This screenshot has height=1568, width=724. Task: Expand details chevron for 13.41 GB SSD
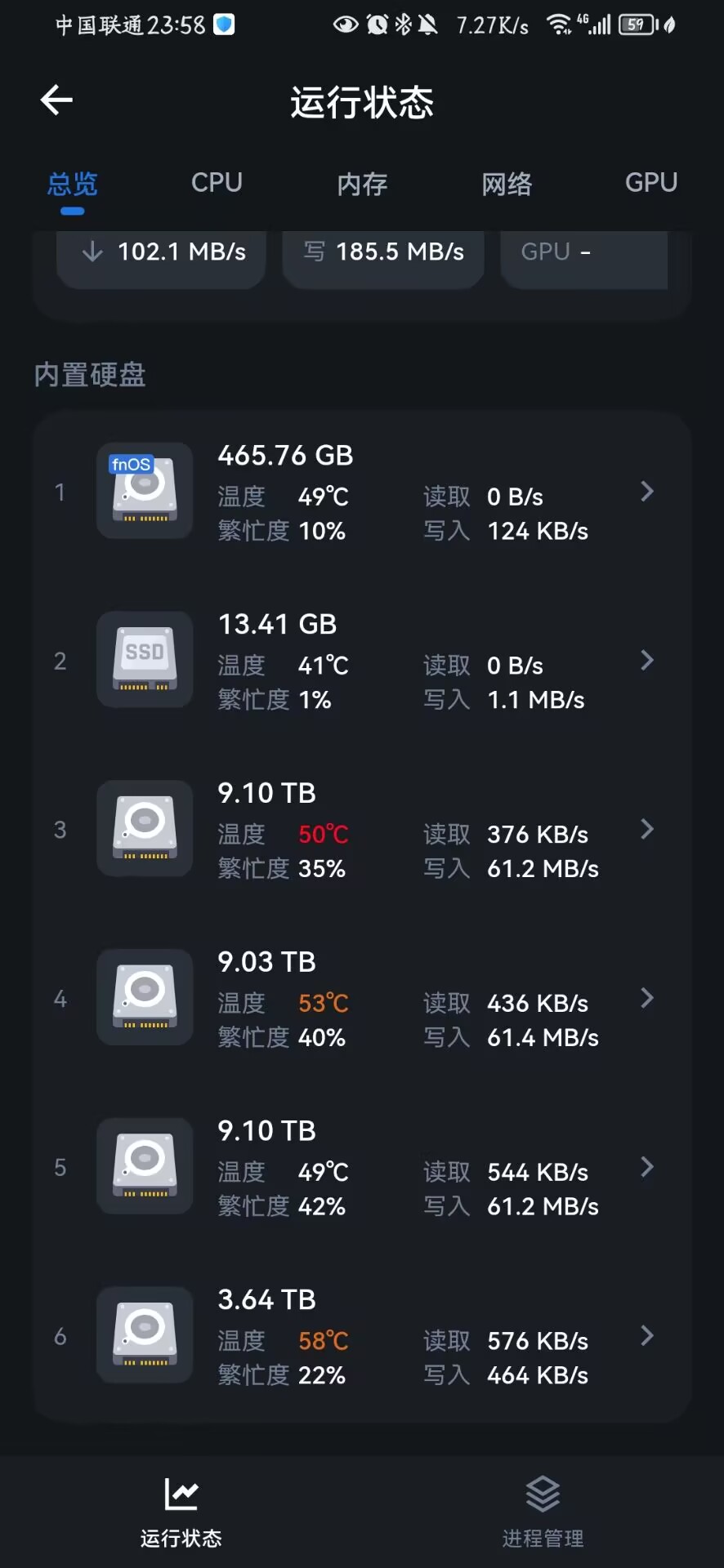[647, 661]
